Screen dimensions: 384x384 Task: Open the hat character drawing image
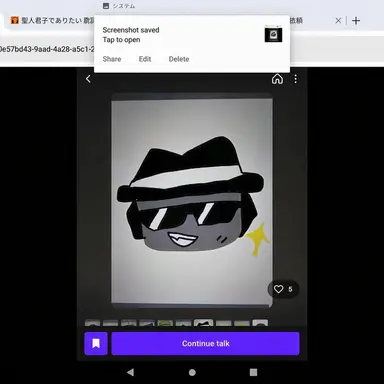click(192, 201)
